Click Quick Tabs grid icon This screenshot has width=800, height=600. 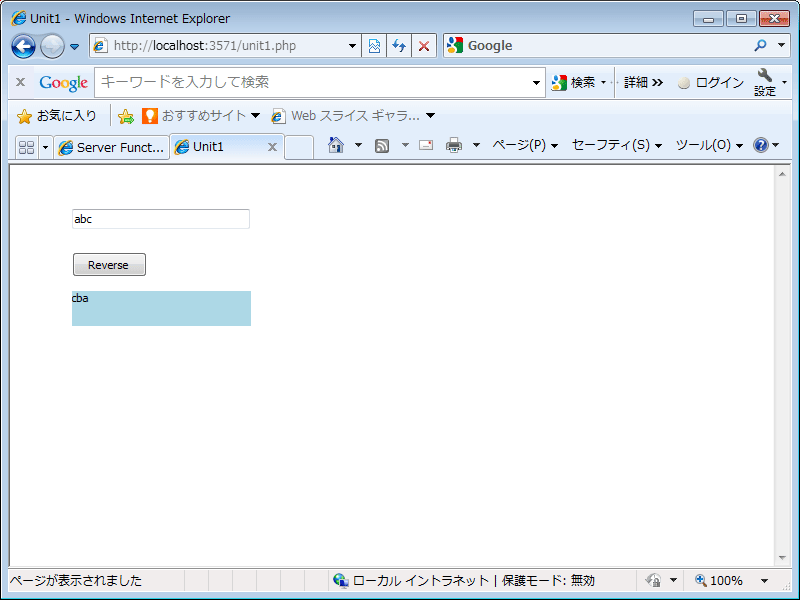26,147
